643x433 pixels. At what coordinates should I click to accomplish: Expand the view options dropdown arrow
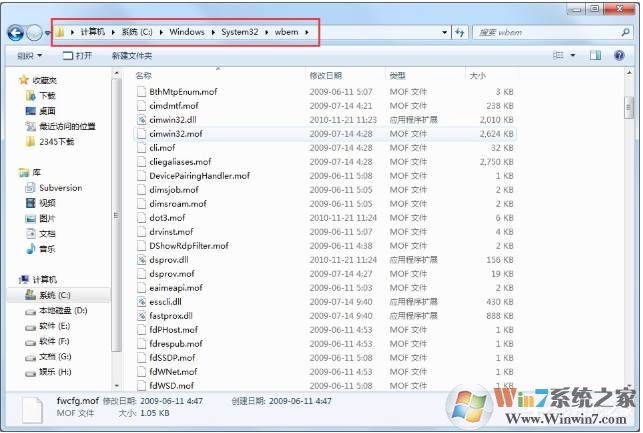coord(573,55)
